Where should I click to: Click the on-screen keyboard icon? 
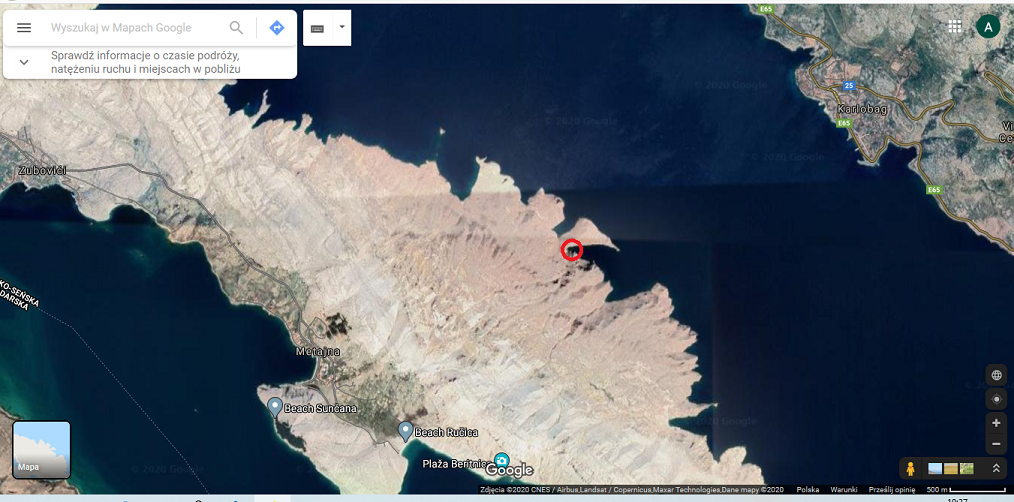(317, 28)
